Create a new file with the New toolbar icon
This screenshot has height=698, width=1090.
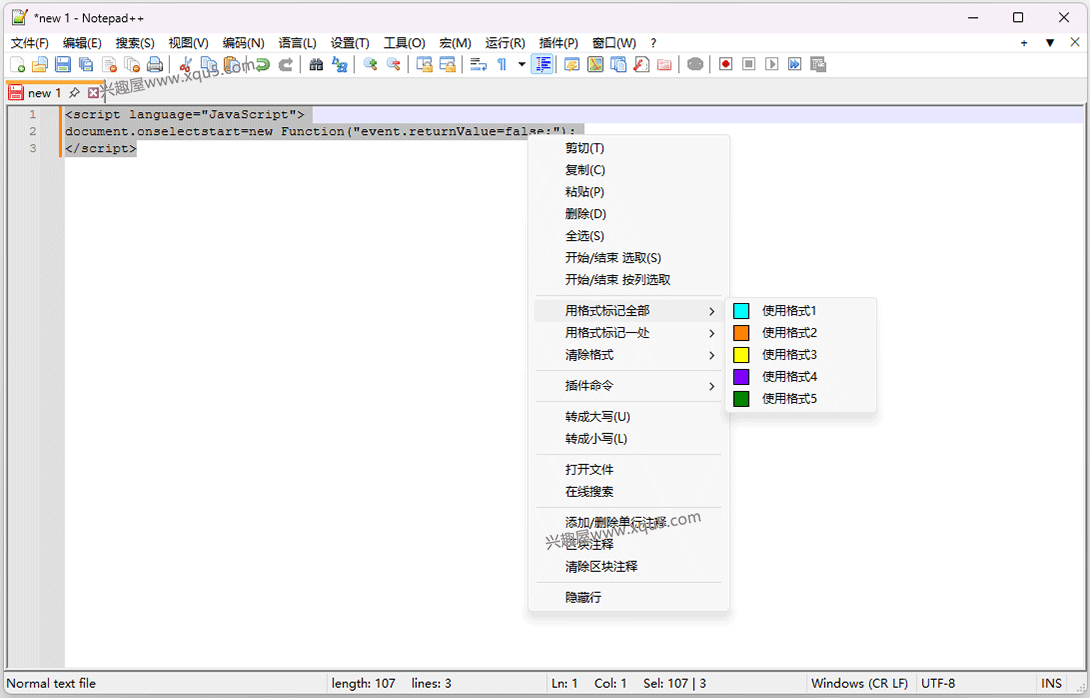pyautogui.click(x=17, y=65)
